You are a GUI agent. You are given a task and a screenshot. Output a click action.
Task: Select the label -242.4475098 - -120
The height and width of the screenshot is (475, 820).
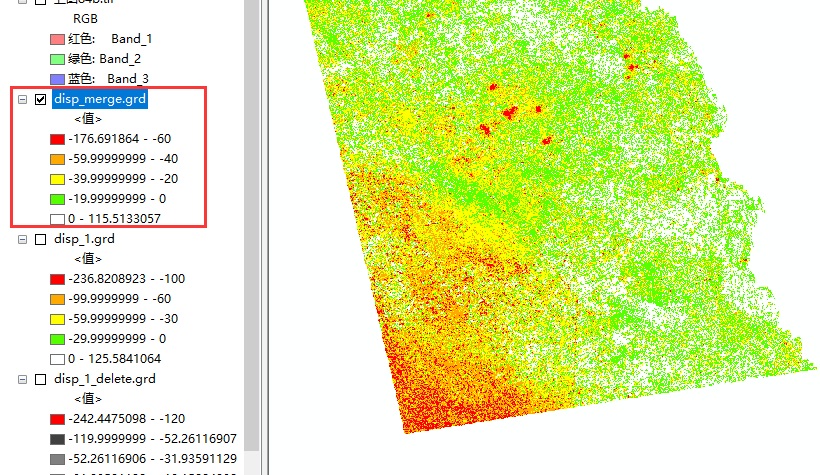click(x=127, y=419)
